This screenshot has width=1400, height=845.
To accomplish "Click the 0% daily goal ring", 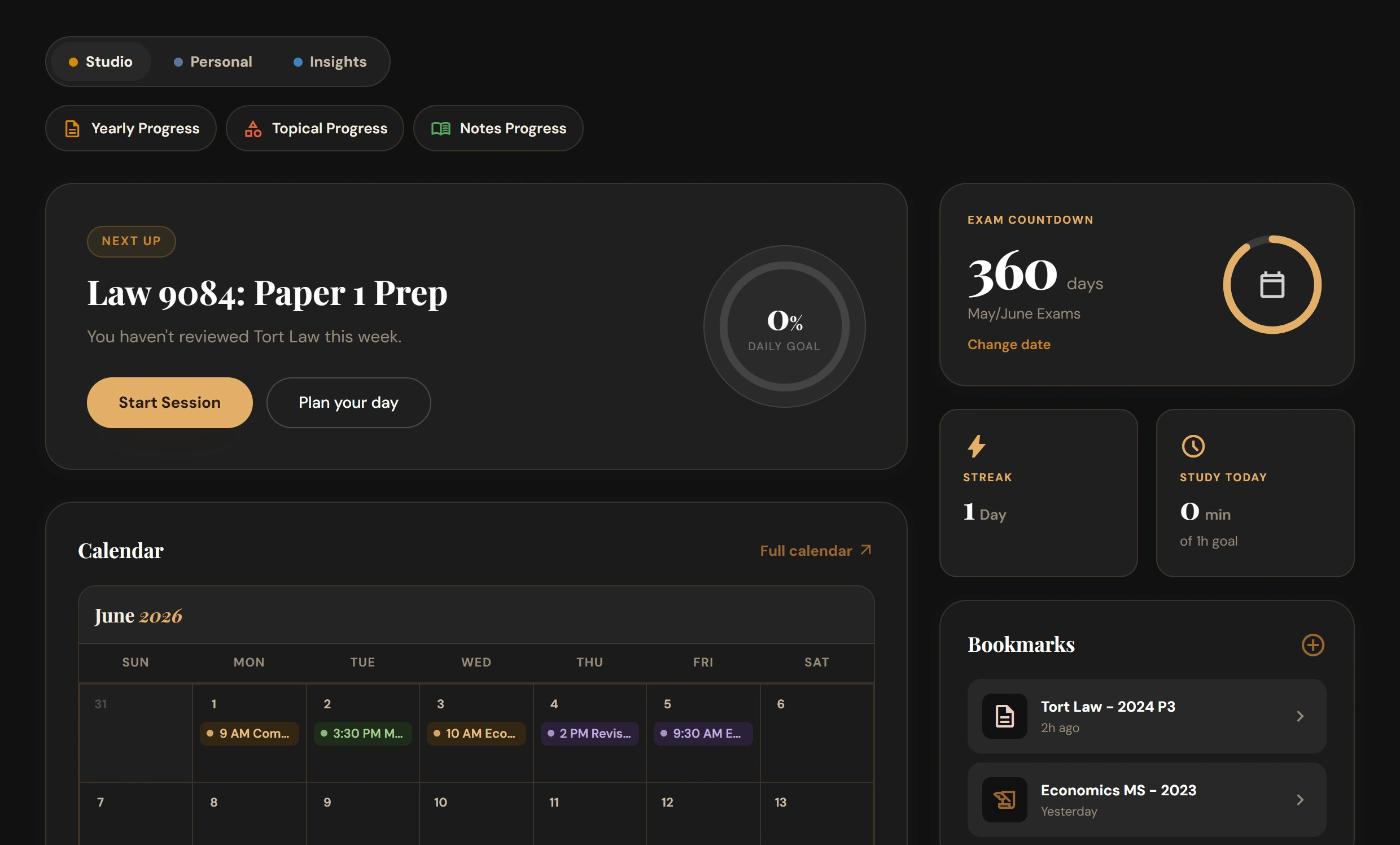I will (x=784, y=326).
